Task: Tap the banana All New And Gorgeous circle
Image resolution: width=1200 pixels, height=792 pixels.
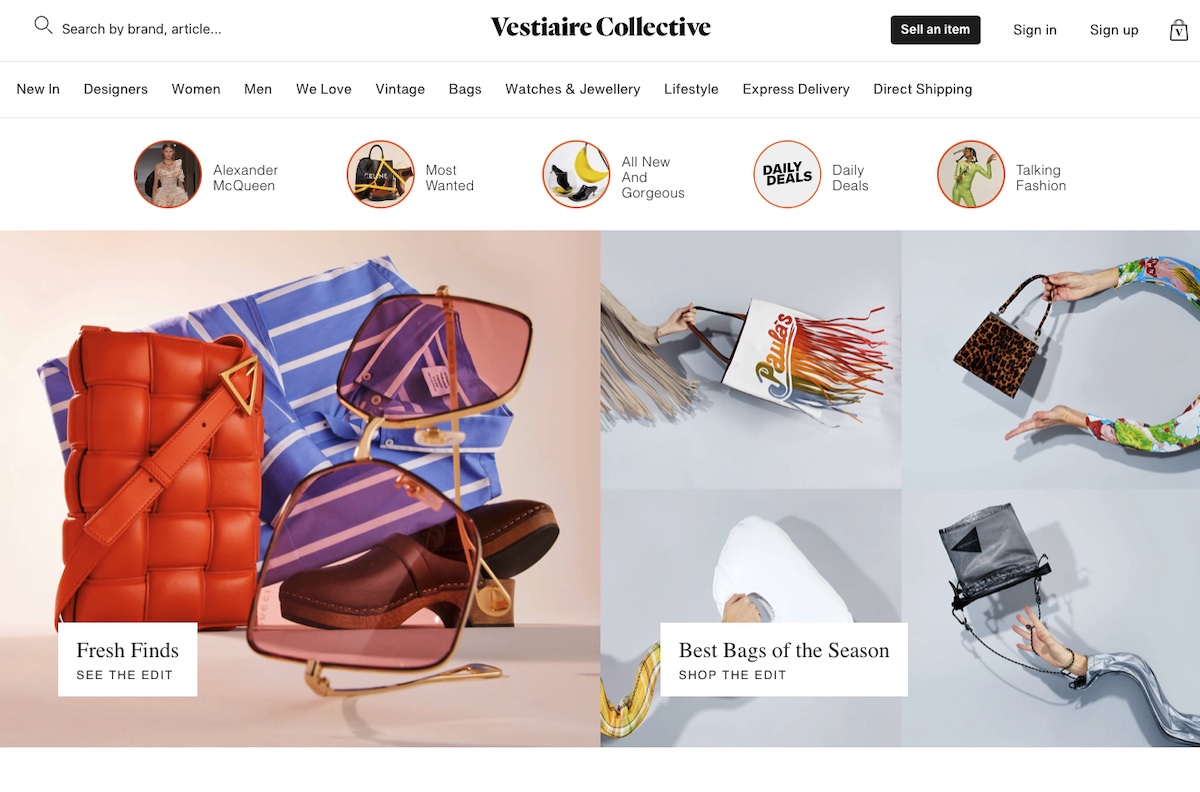Action: [x=576, y=174]
